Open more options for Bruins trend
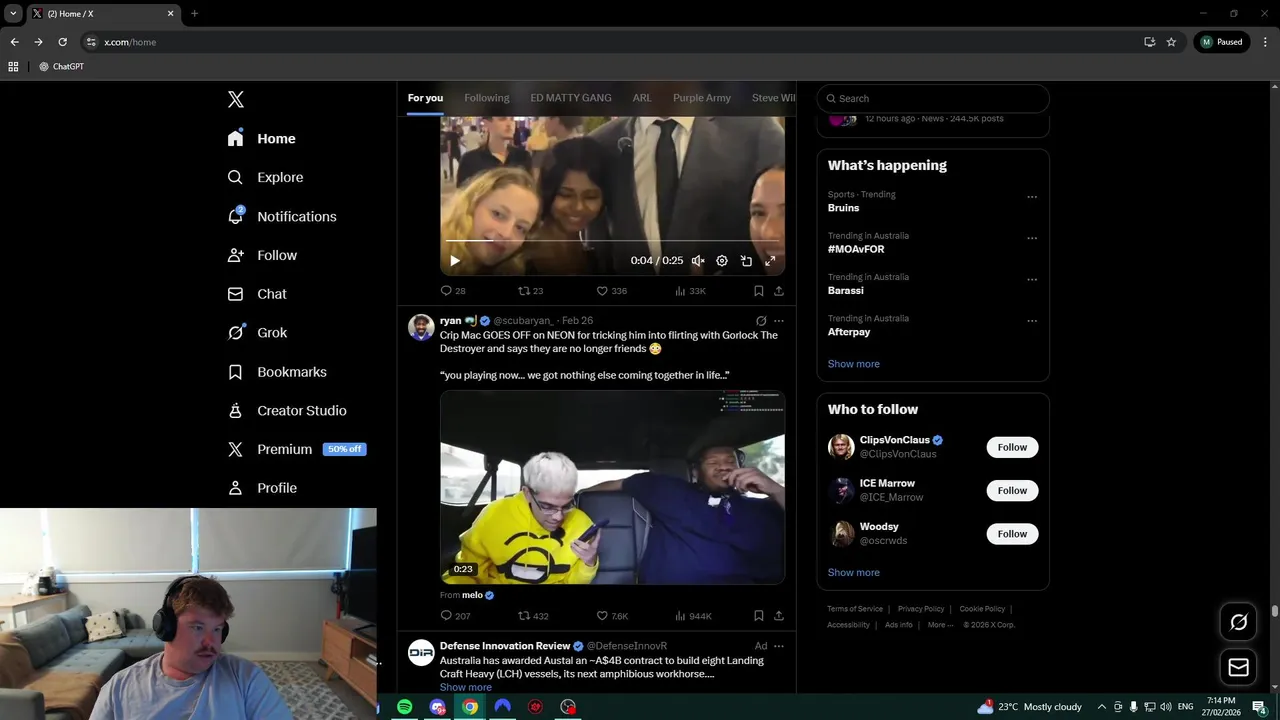1280x720 pixels. point(1032,197)
